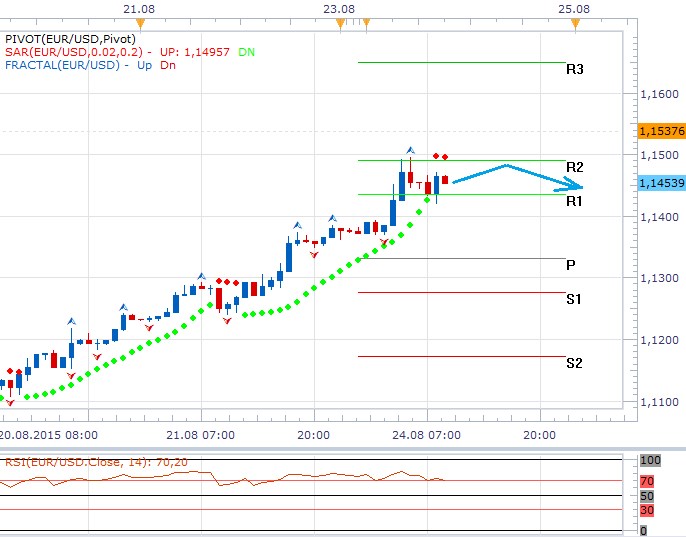Select the R3 resistance level label
Image resolution: width=686 pixels, height=537 pixels.
[574, 70]
